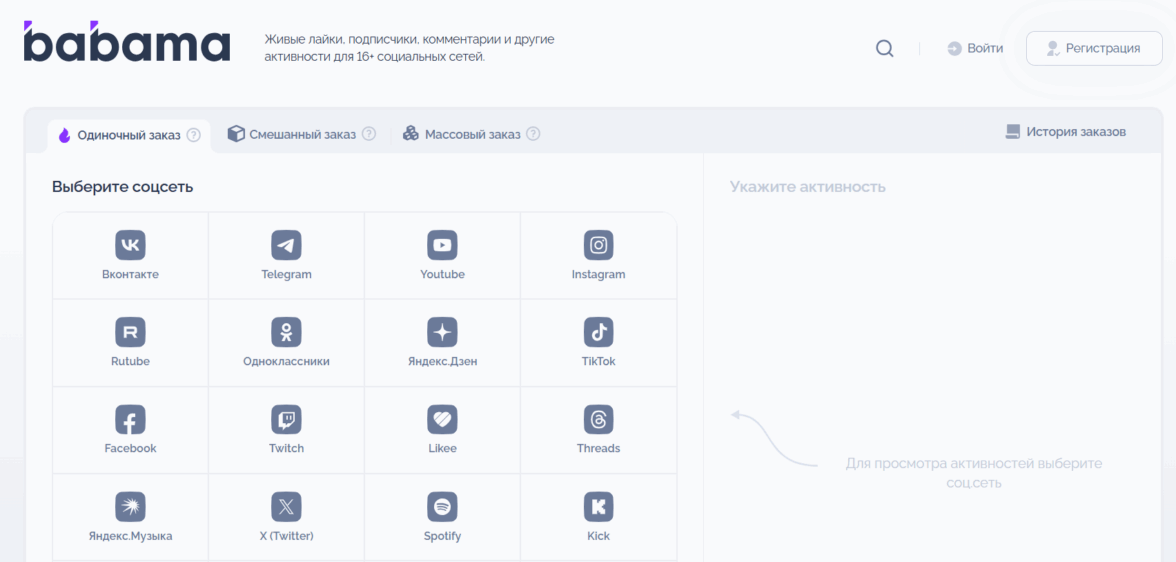Click the Выберите соцсеть heading

click(122, 187)
